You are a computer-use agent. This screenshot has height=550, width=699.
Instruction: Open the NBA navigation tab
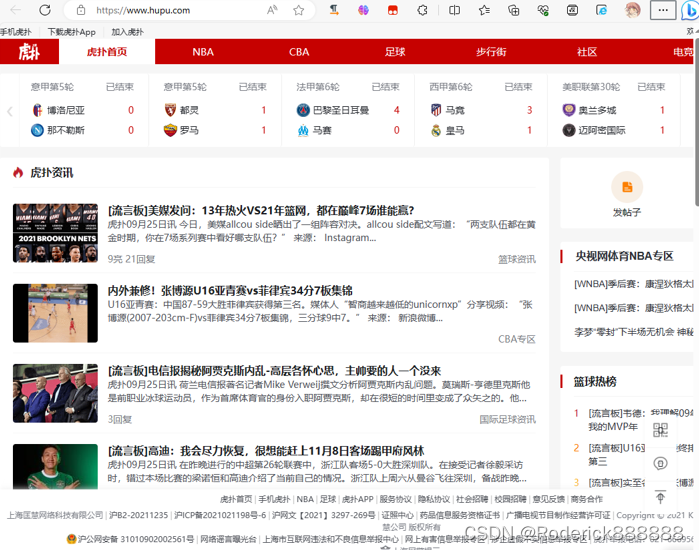click(203, 52)
